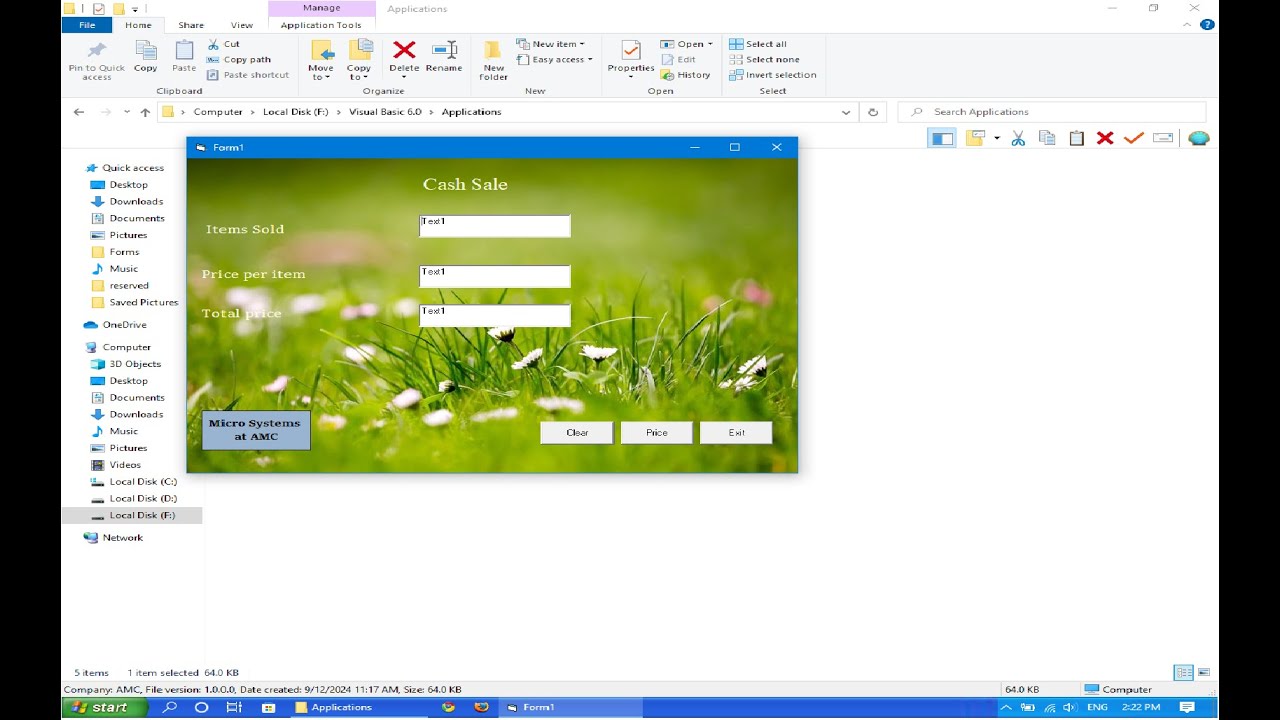Go up one folder with the up arrow
The height and width of the screenshot is (720, 1280).
(145, 112)
